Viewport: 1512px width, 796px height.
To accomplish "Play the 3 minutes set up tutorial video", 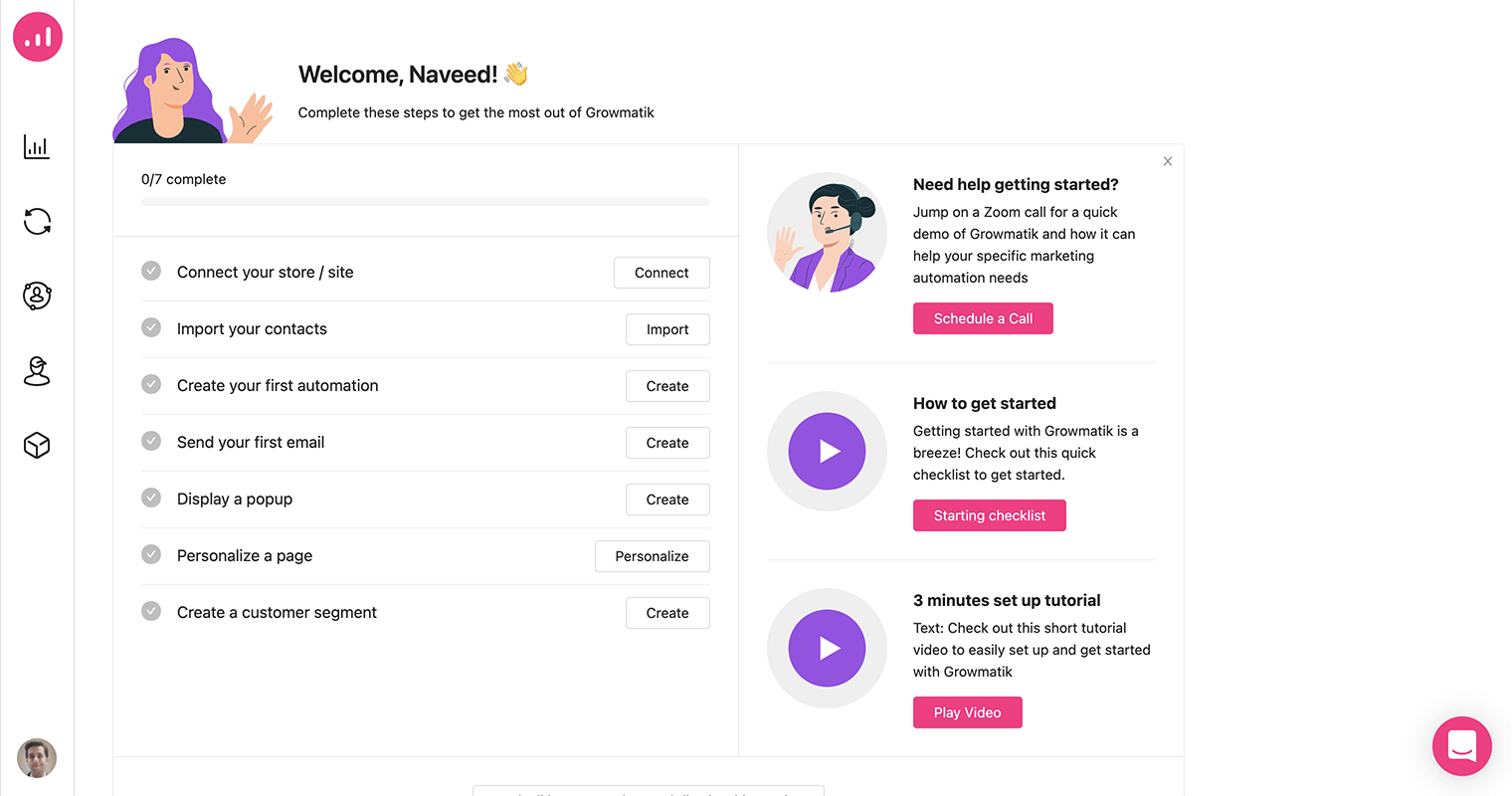I will pos(827,648).
